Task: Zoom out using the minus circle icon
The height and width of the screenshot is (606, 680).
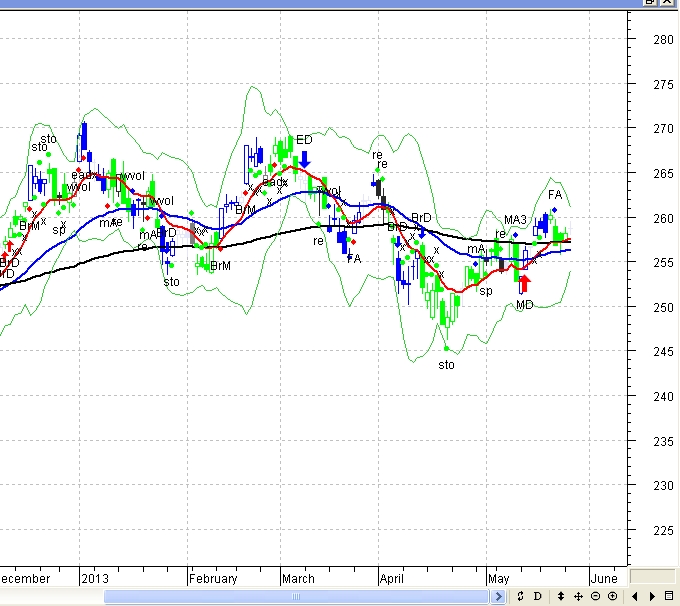Action: pos(595,597)
